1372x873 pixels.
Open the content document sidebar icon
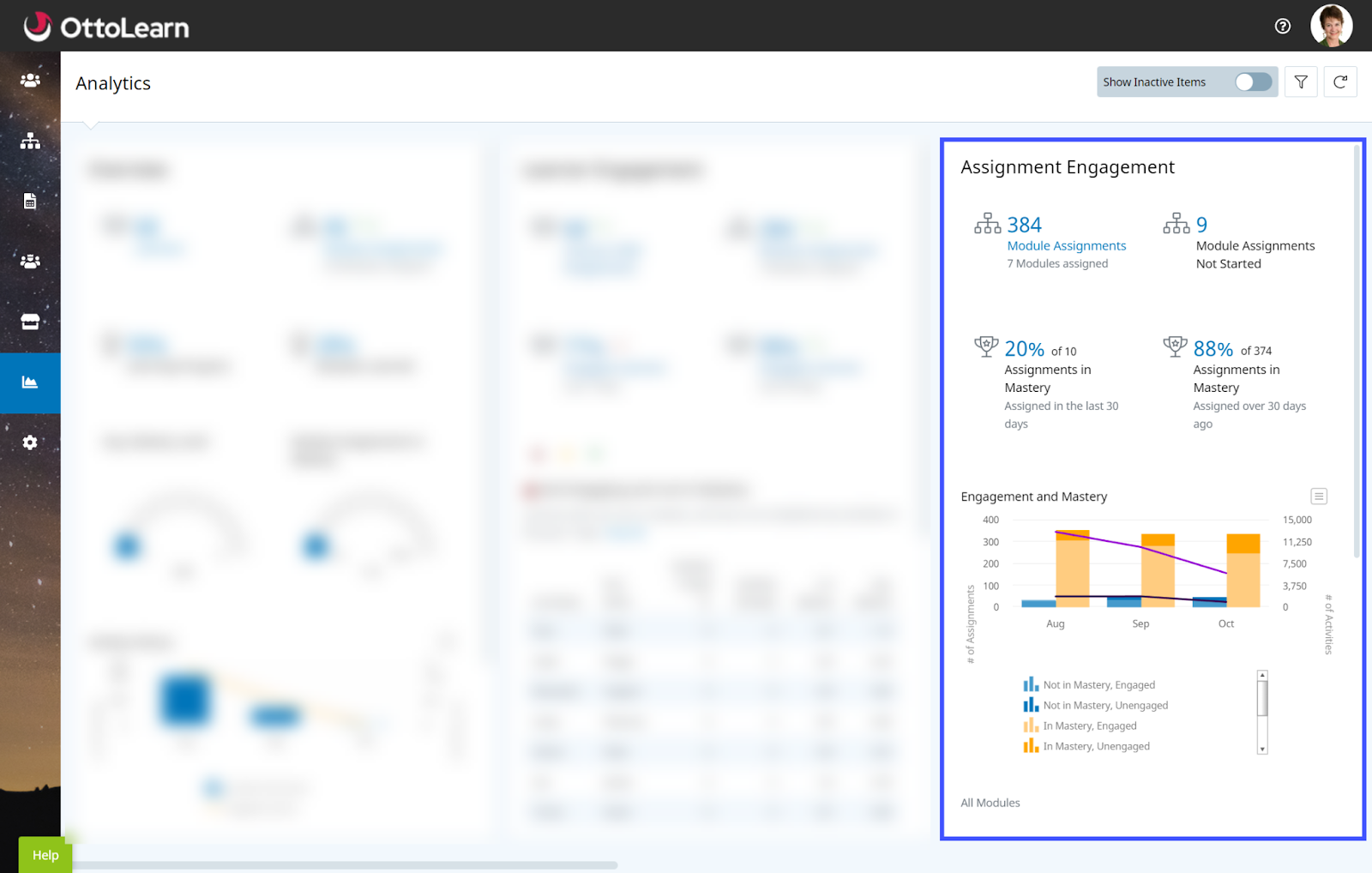point(30,202)
